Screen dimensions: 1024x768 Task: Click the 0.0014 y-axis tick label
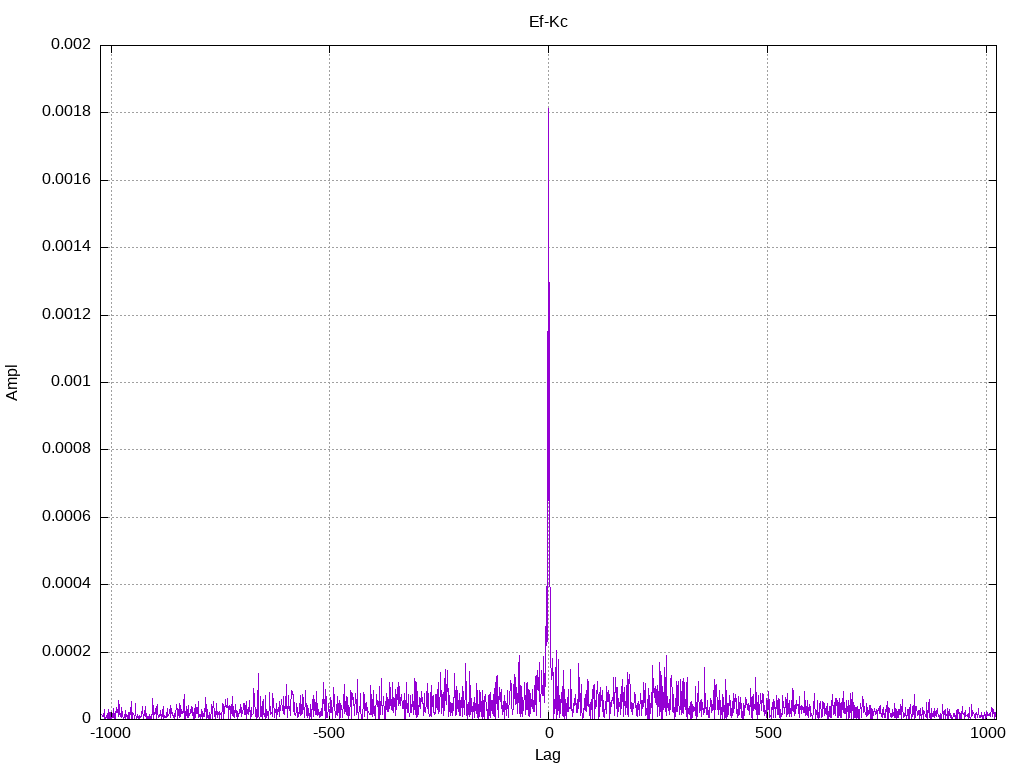click(66, 247)
